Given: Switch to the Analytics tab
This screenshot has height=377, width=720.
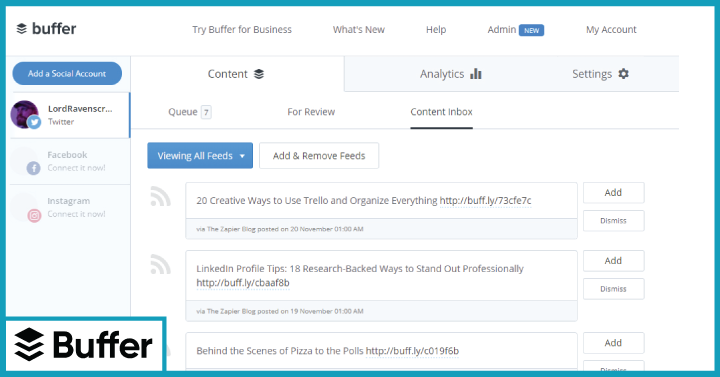Looking at the screenshot, I should (x=450, y=74).
